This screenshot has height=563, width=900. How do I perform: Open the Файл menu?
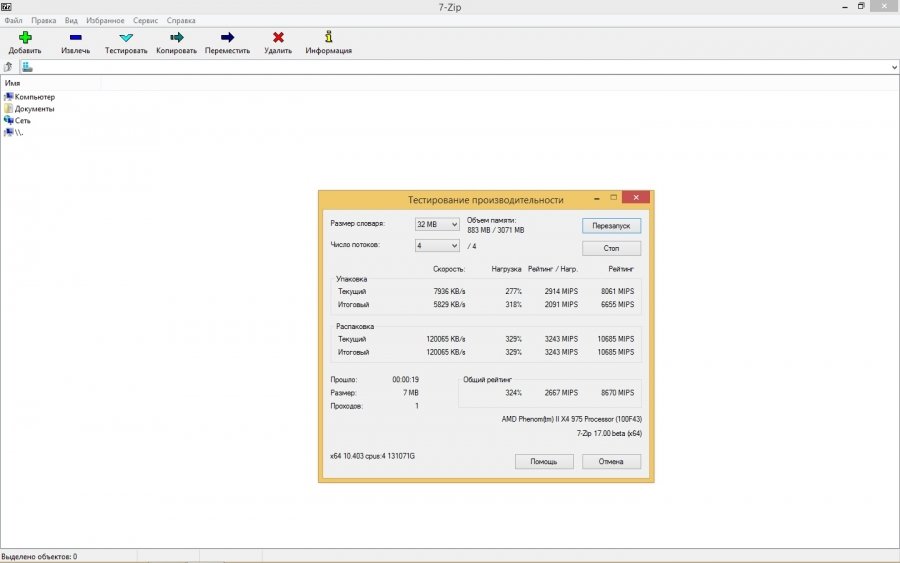click(13, 20)
